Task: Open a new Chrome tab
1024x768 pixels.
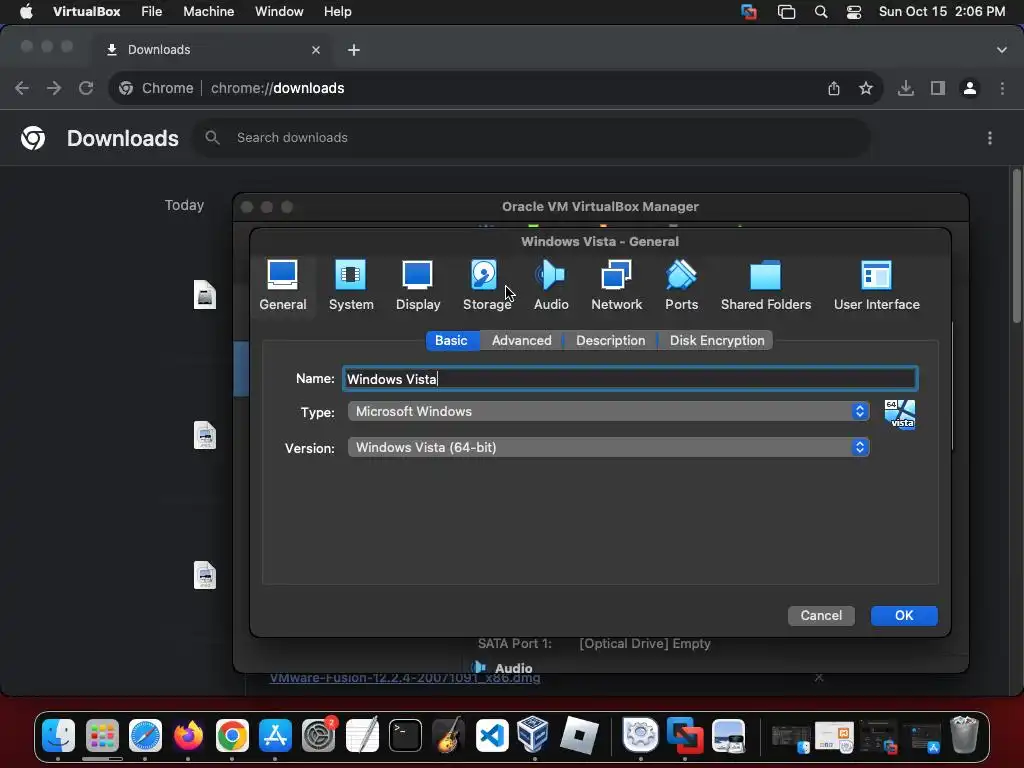Action: [353, 50]
